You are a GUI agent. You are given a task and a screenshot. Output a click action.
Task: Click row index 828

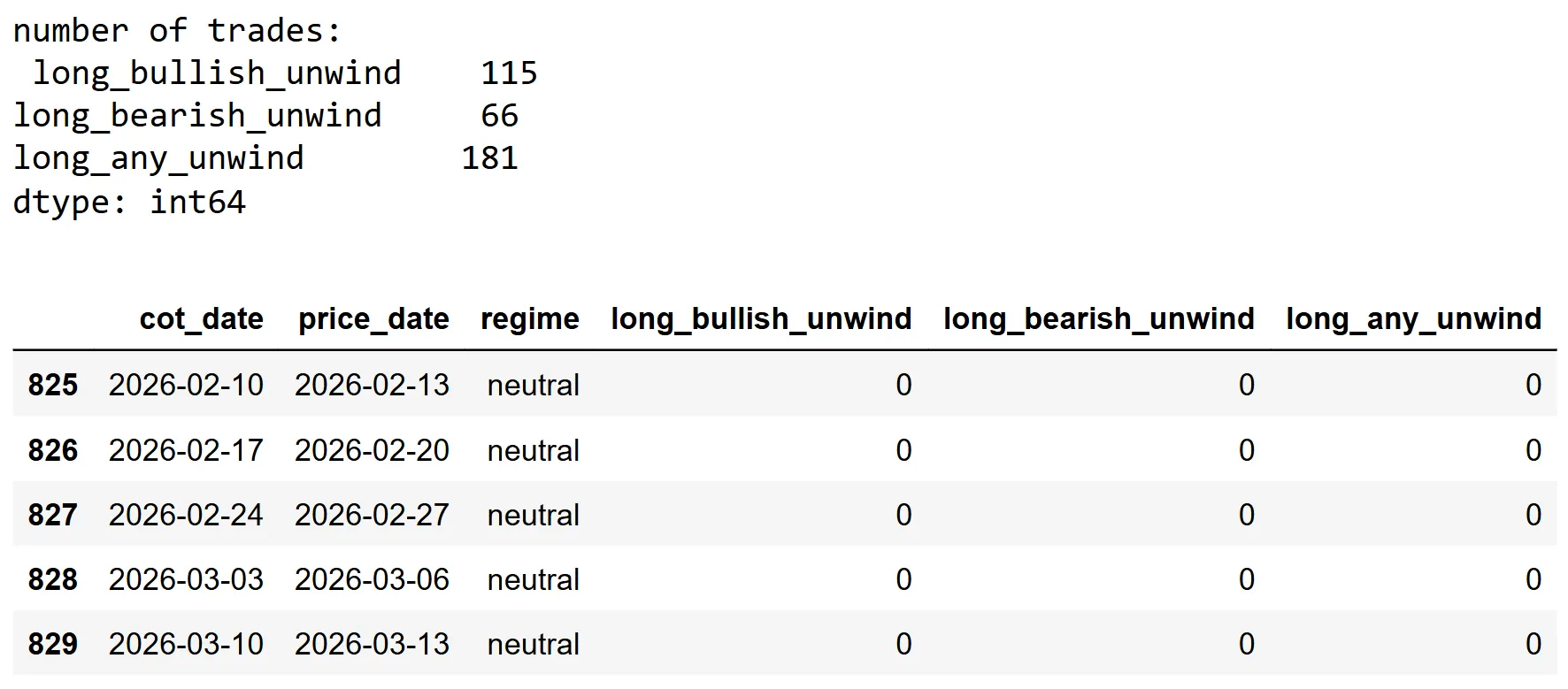click(52, 579)
